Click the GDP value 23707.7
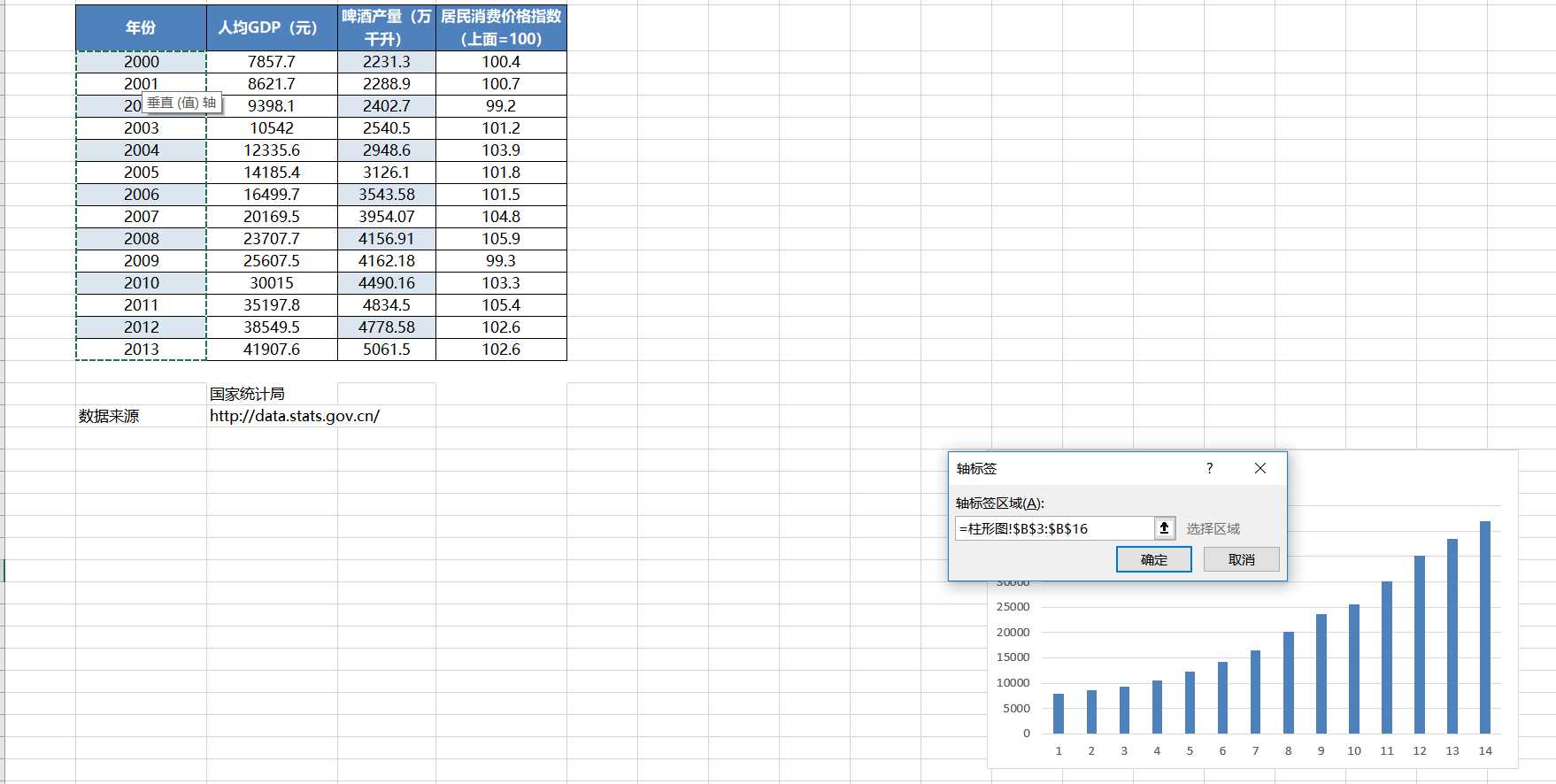Viewport: 1556px width, 784px height. click(x=272, y=239)
